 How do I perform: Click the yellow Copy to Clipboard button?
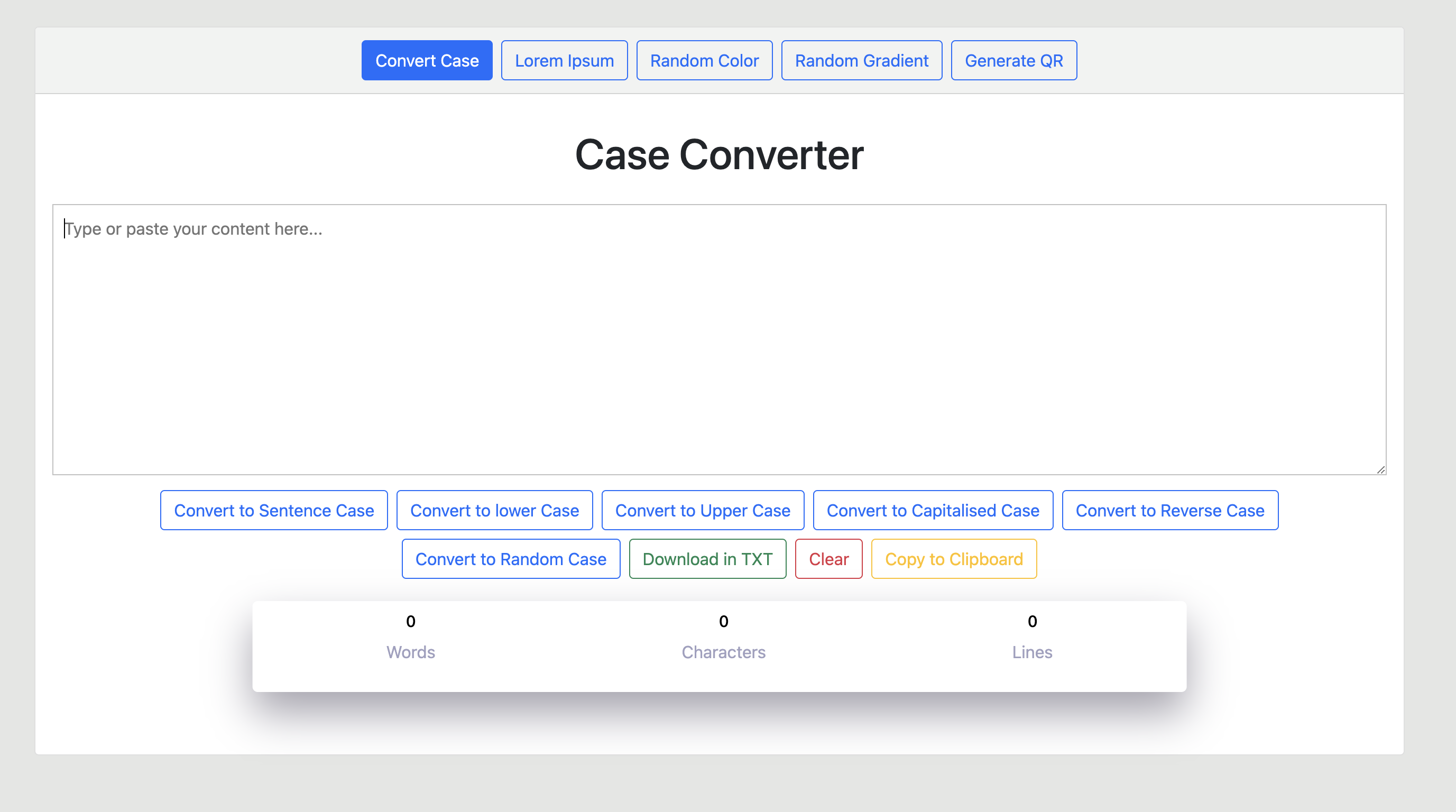pyautogui.click(x=953, y=559)
